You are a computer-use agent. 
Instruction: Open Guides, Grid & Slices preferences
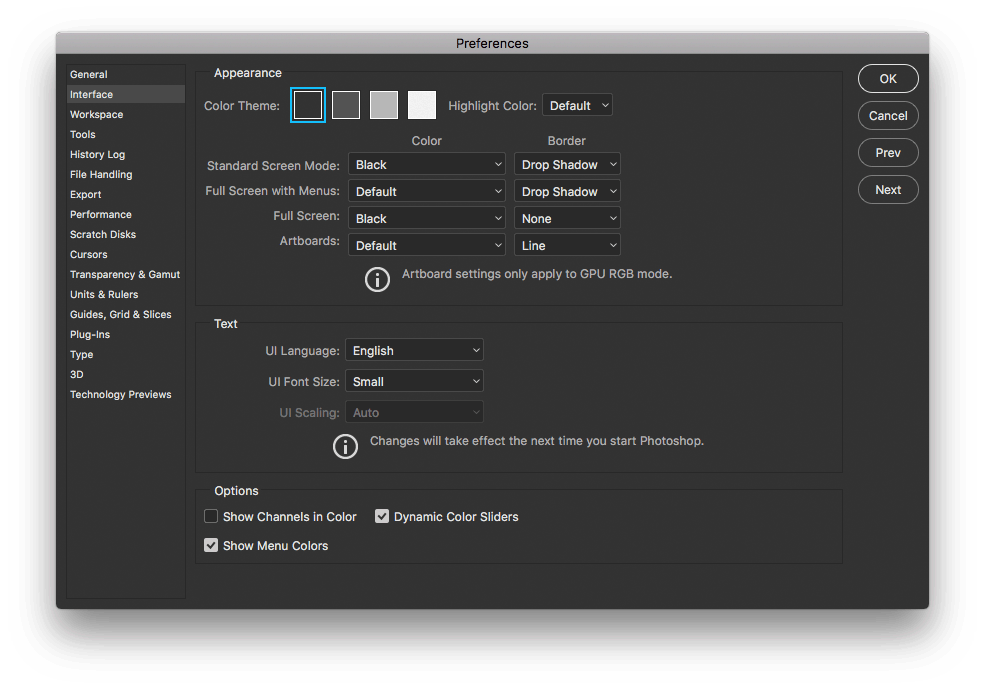(126, 315)
